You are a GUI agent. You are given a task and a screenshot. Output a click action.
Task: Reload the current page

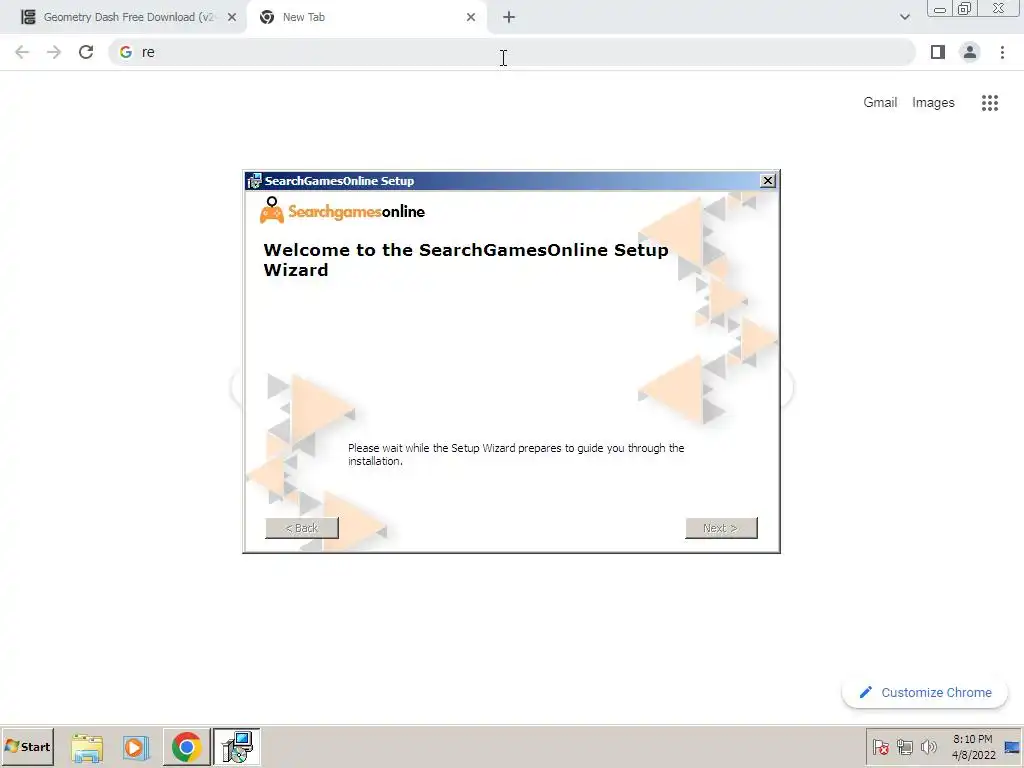(86, 52)
